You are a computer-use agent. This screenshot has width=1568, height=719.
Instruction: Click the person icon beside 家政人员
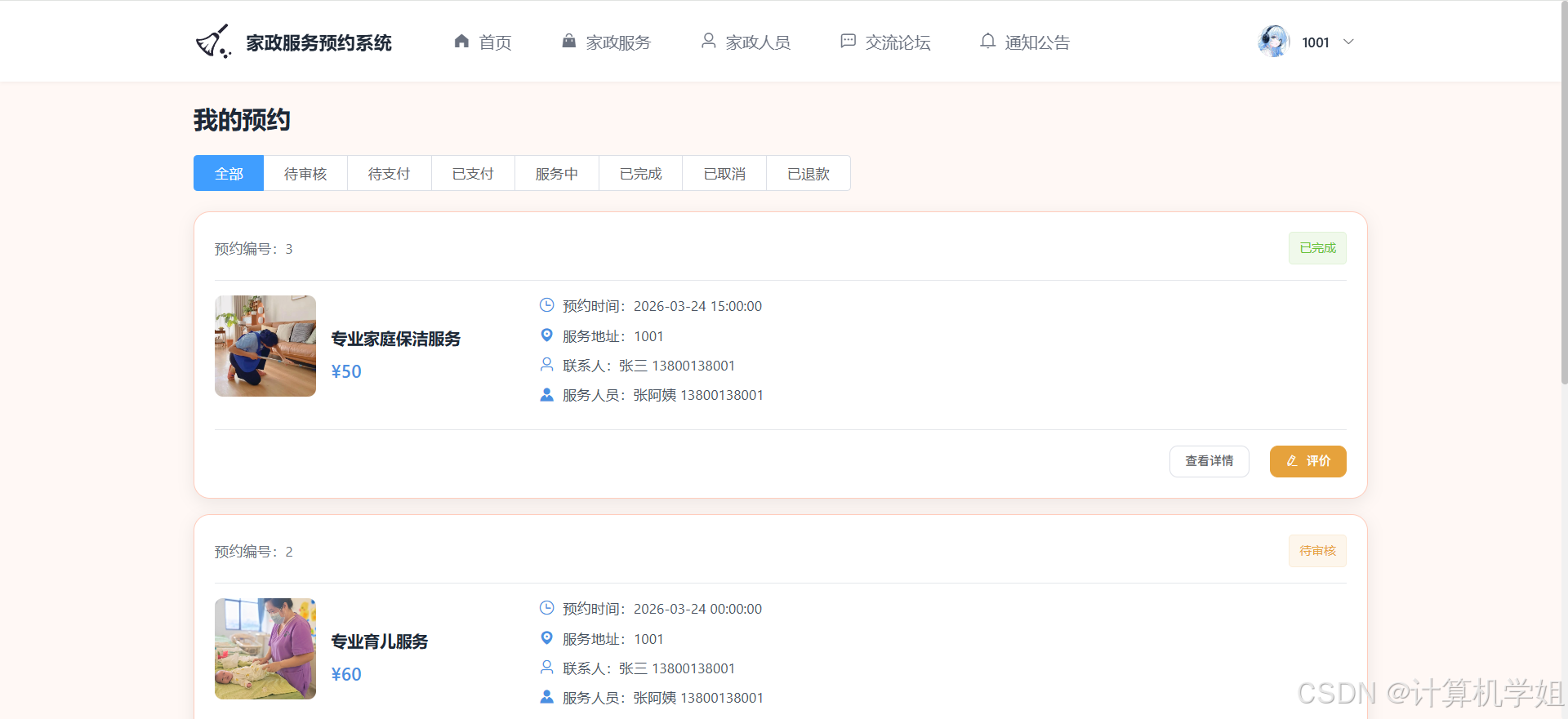point(708,41)
